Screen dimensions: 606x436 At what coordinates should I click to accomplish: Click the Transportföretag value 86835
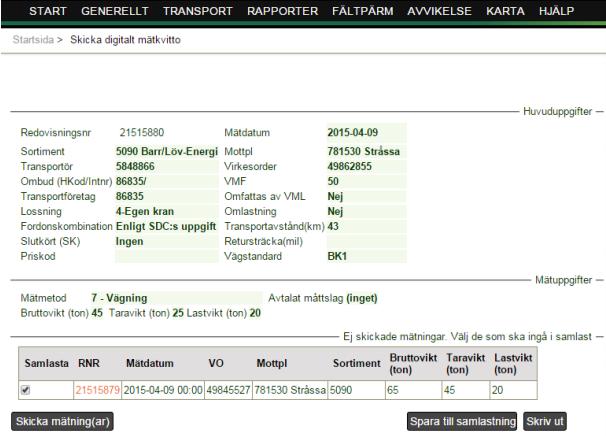pos(167,196)
